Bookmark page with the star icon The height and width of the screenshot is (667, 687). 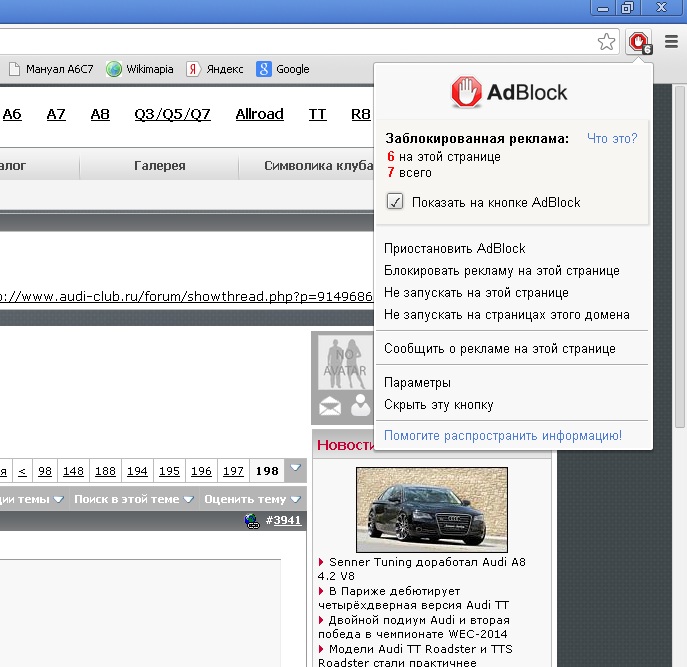point(606,42)
